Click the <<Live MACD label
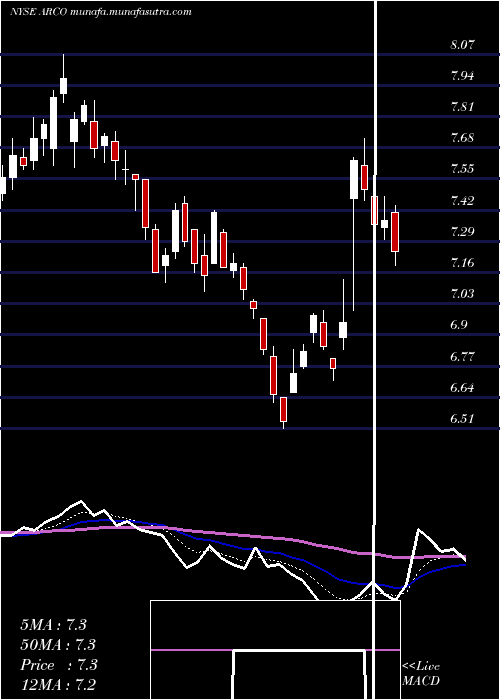Viewport: 500px width, 700px height. pyautogui.click(x=421, y=673)
